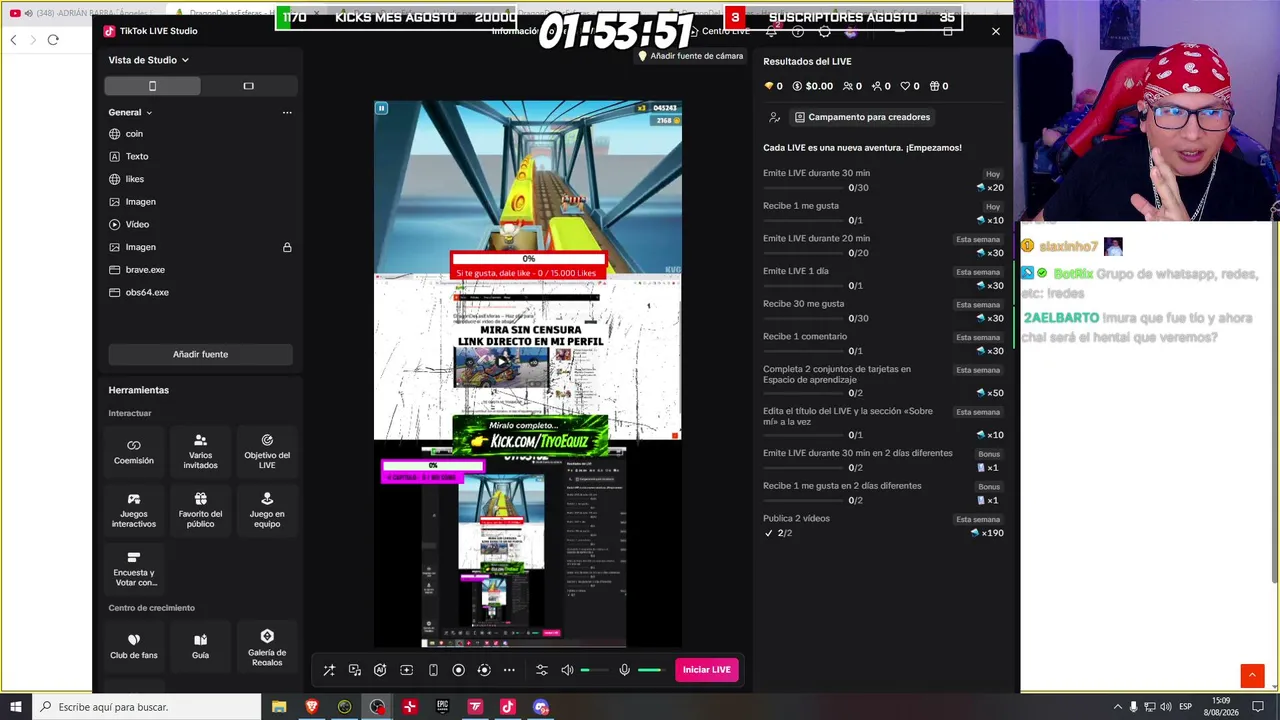Switch to landscape layout view
This screenshot has height=720, width=1280.
click(x=248, y=86)
